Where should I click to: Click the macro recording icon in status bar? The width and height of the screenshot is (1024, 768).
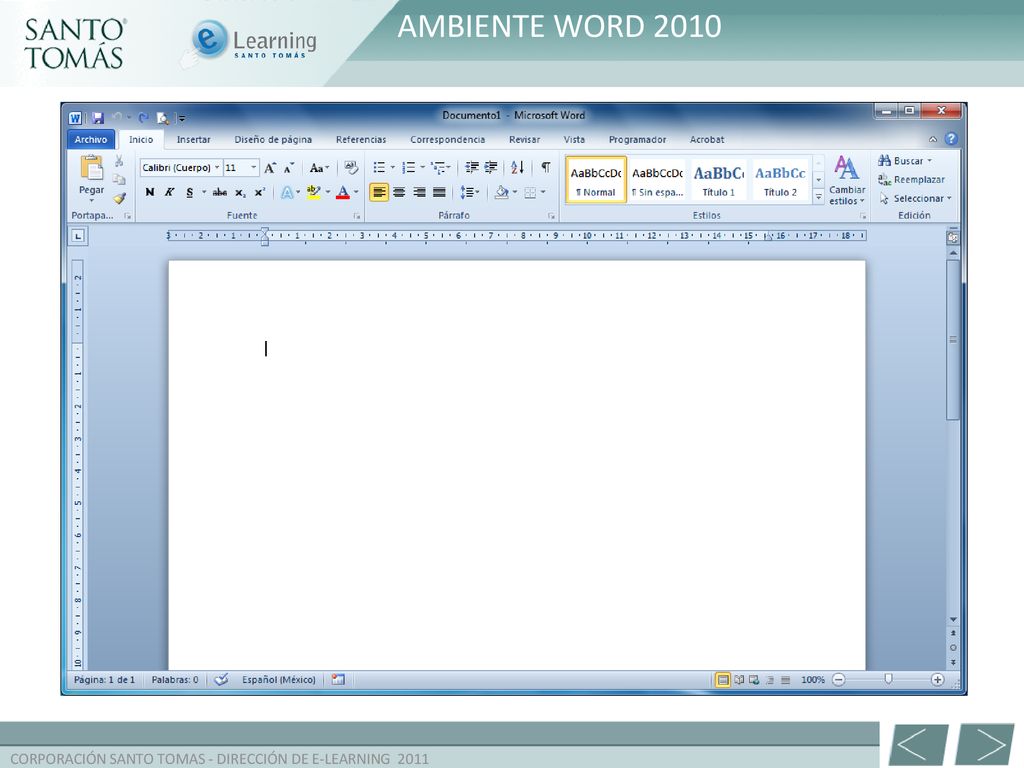coord(338,680)
